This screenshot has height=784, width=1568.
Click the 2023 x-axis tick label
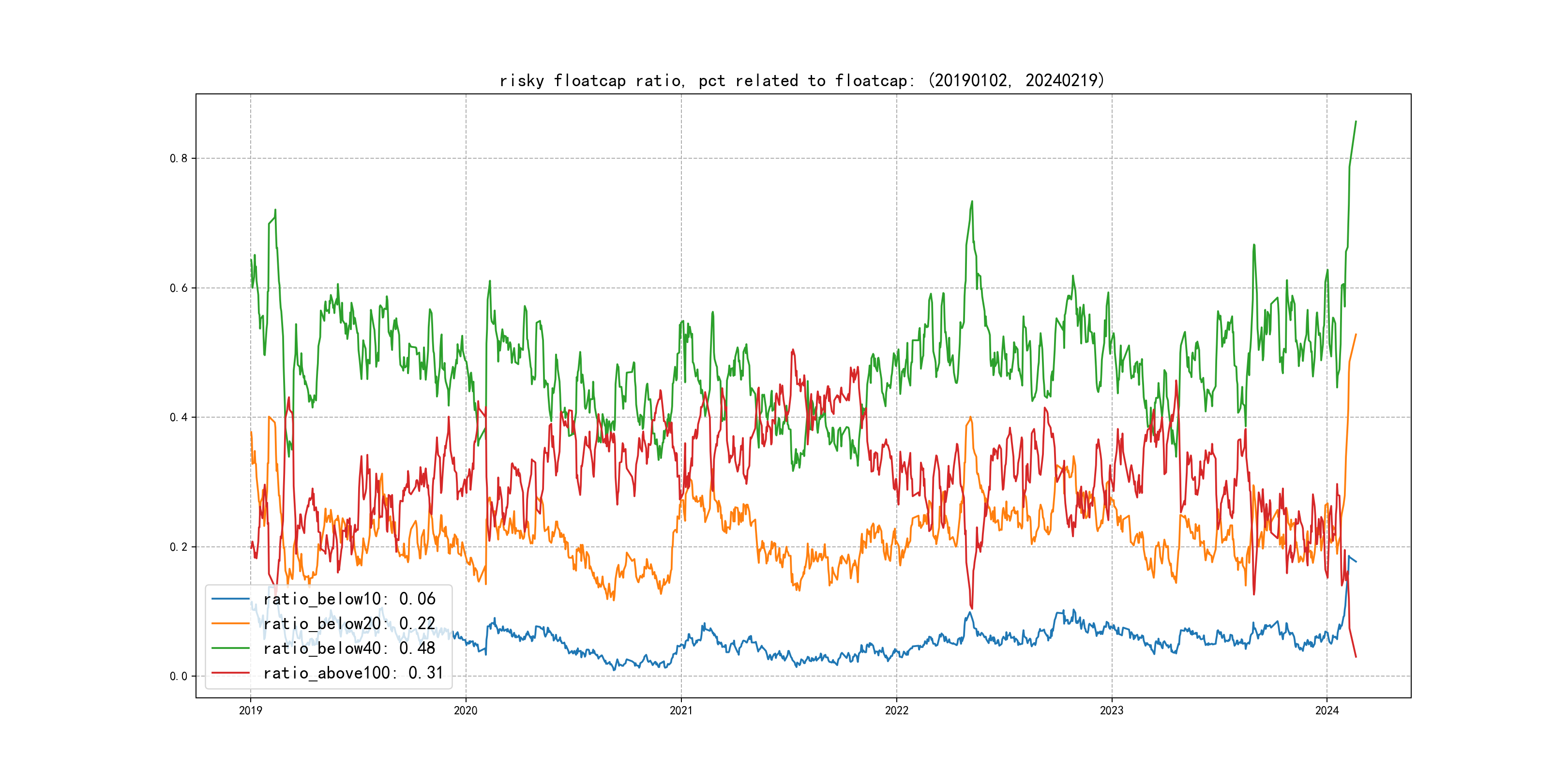coord(1112,710)
